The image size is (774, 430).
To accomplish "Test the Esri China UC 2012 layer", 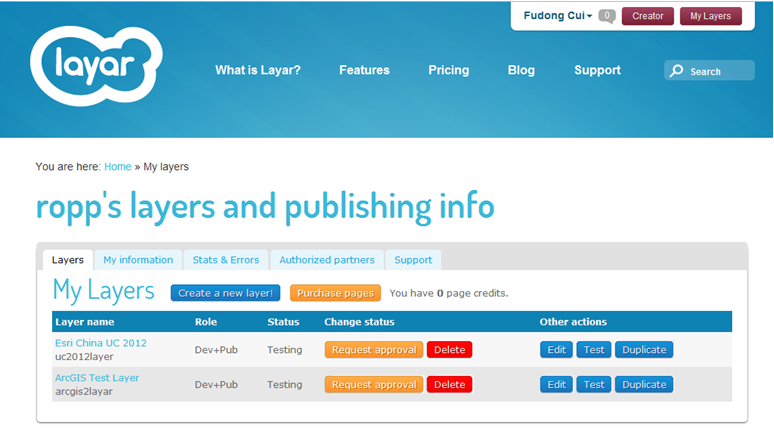I will click(x=594, y=350).
